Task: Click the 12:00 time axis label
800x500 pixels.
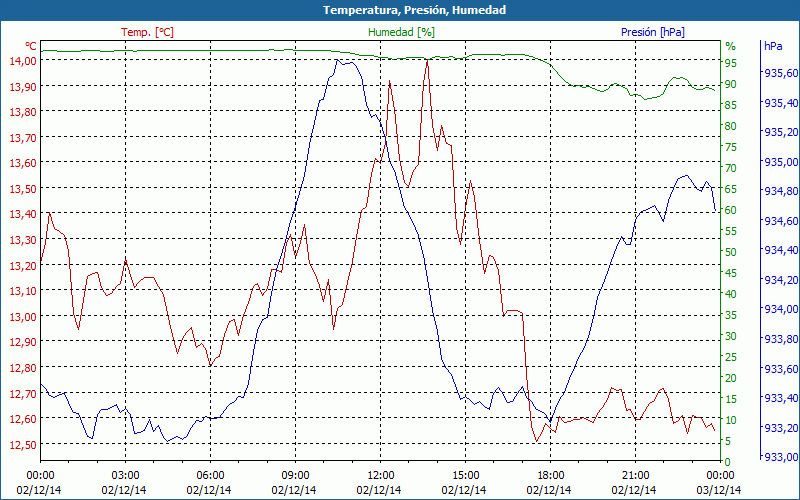Action: [x=380, y=476]
